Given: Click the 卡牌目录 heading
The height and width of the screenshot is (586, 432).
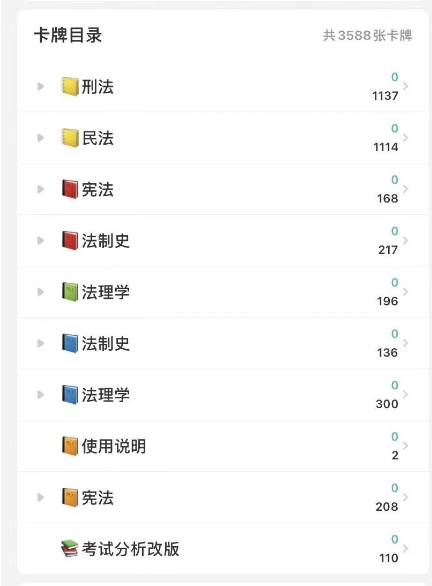Looking at the screenshot, I should [x=68, y=36].
